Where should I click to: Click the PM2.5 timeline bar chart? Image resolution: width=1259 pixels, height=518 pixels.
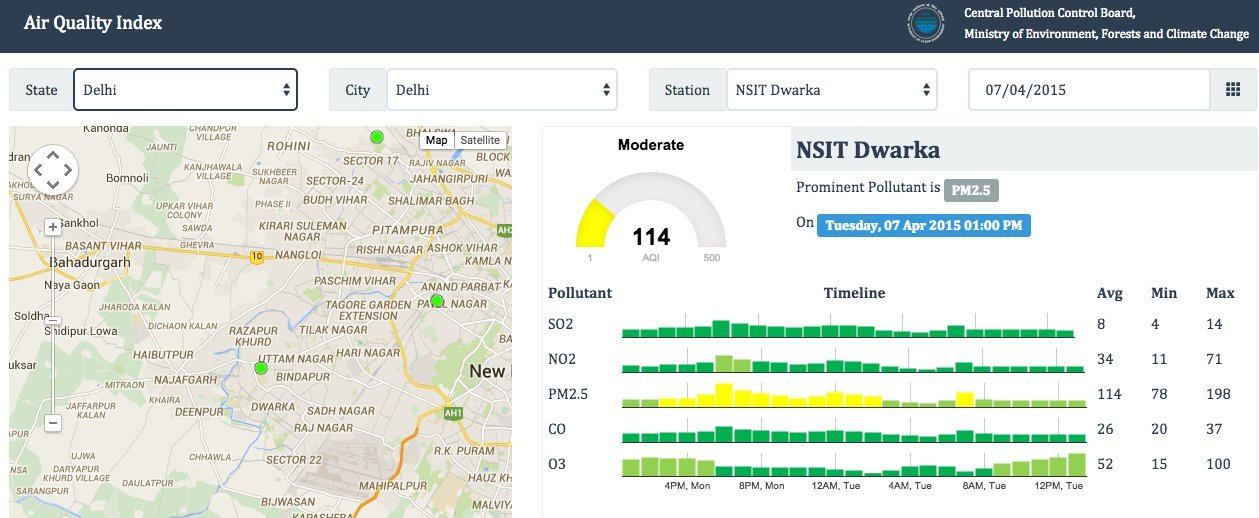click(x=853, y=396)
